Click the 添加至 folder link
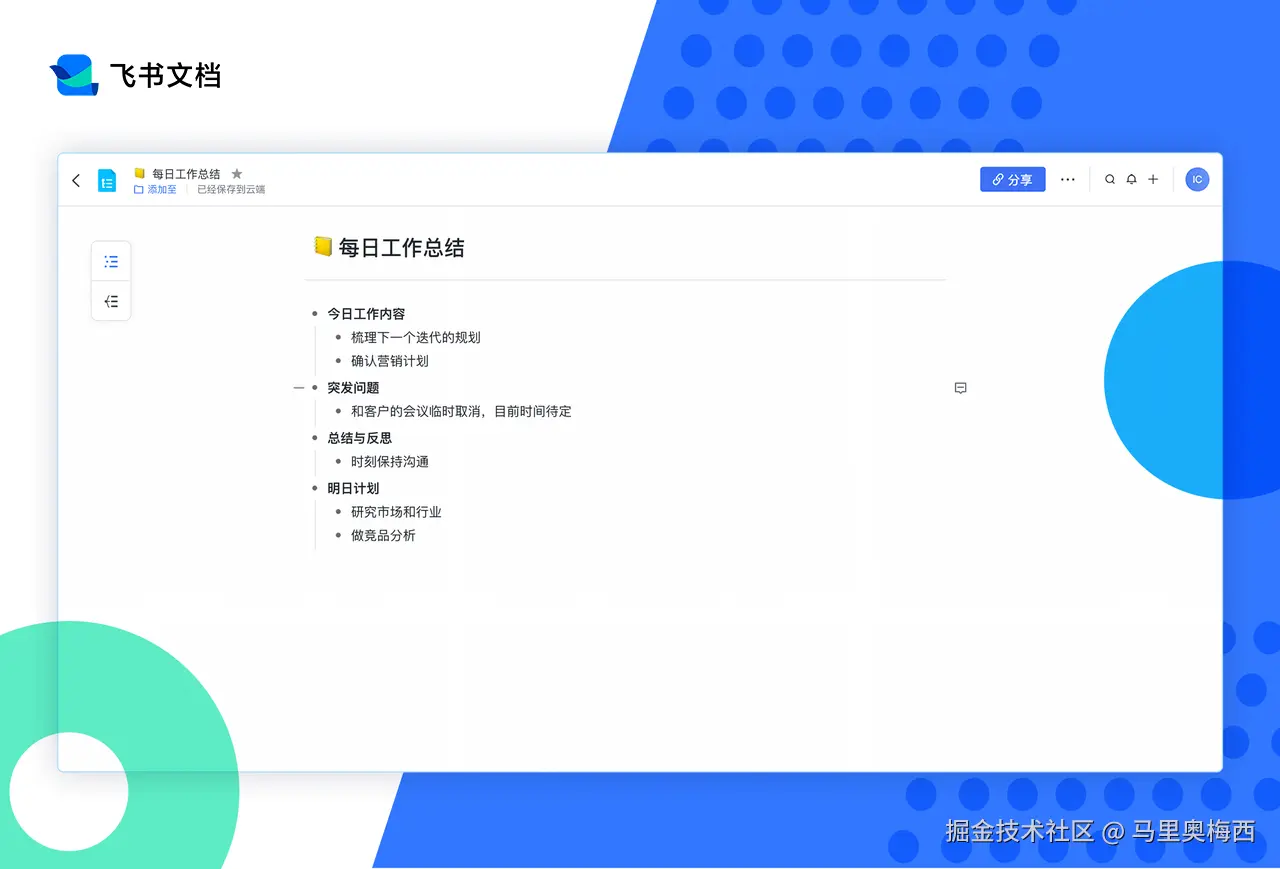Image resolution: width=1280 pixels, height=869 pixels. click(155, 189)
